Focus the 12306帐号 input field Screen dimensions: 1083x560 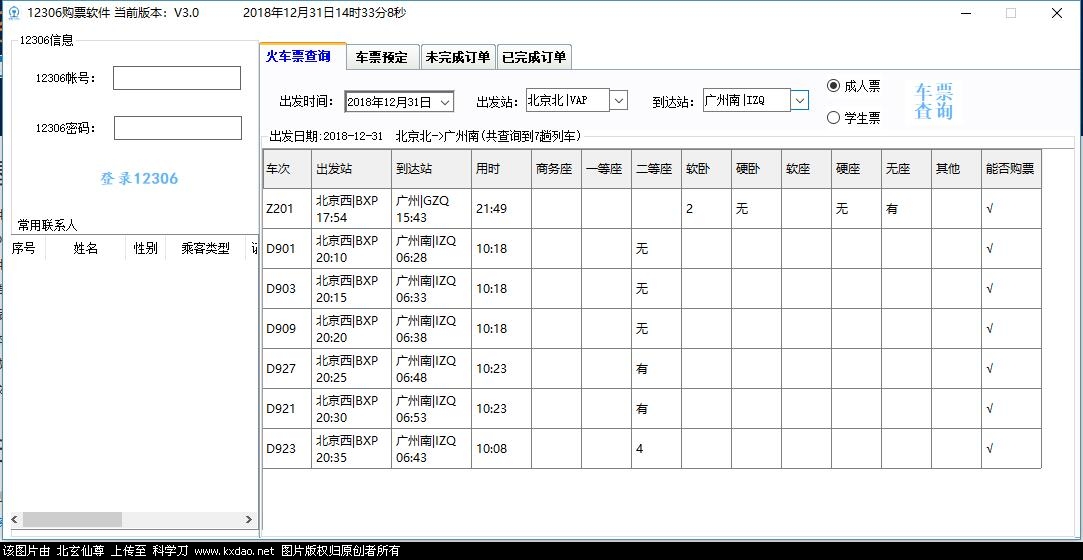[x=177, y=78]
